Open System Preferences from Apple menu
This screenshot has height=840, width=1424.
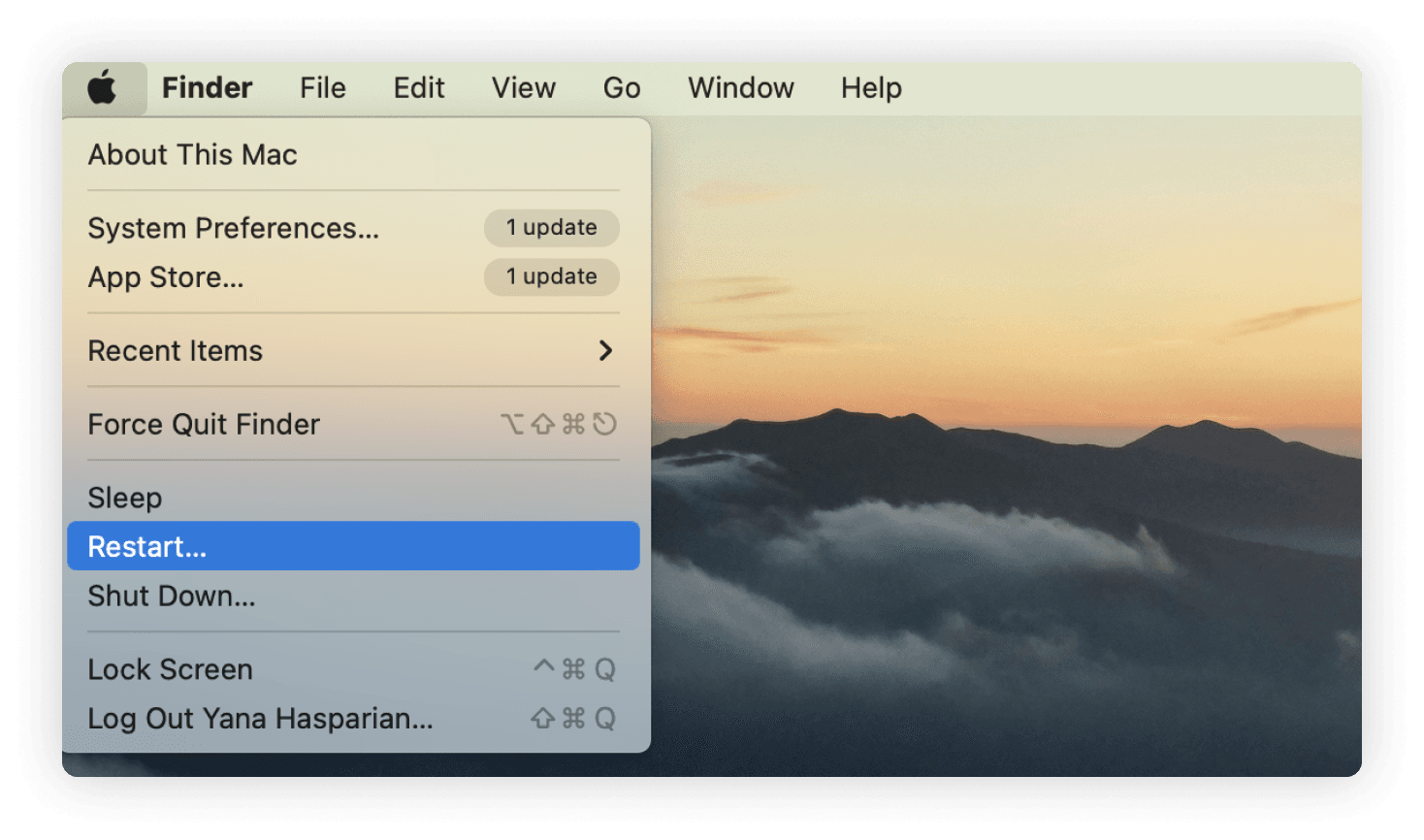pos(233,228)
